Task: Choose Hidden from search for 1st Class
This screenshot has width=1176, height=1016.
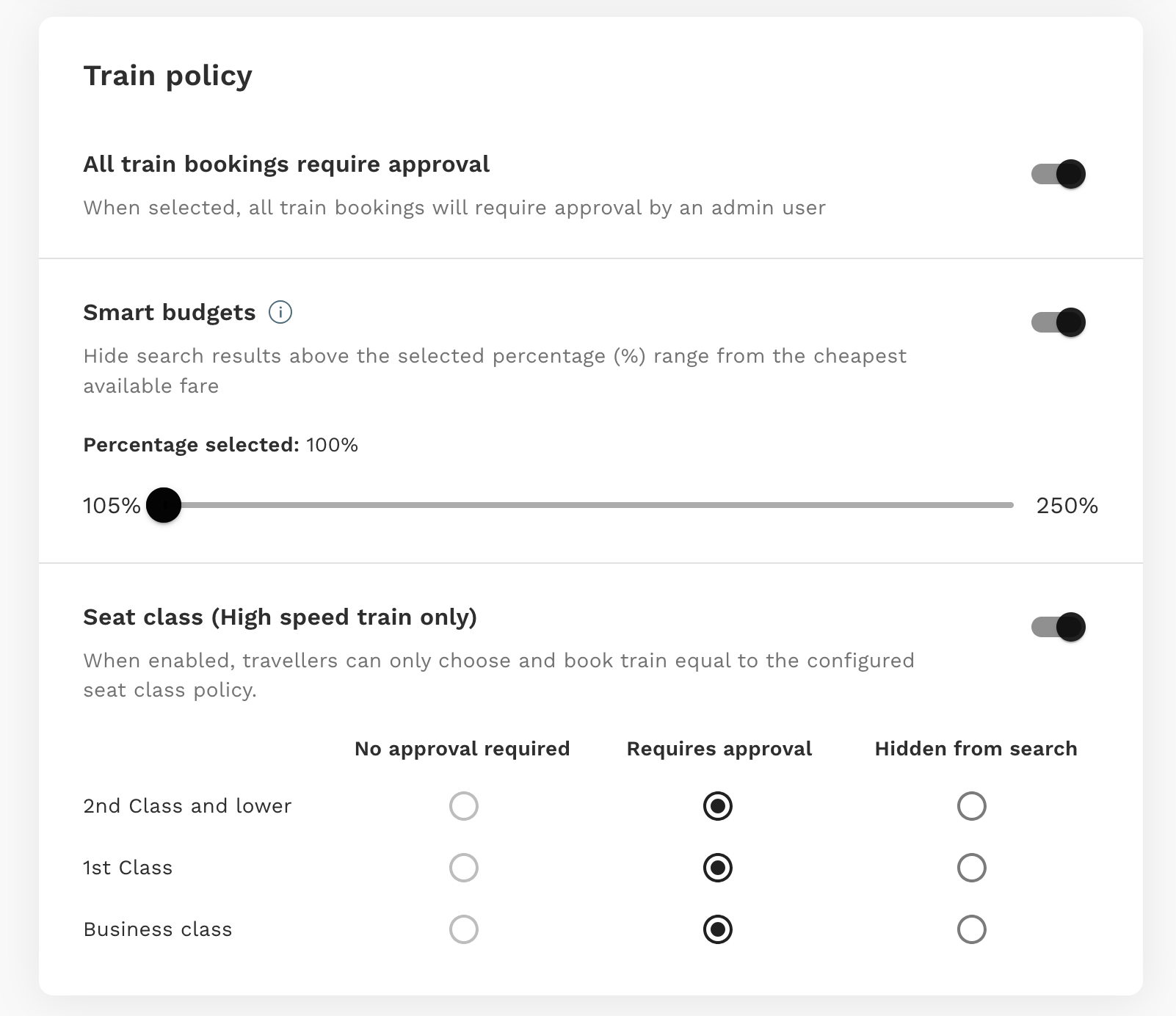Action: click(x=972, y=868)
